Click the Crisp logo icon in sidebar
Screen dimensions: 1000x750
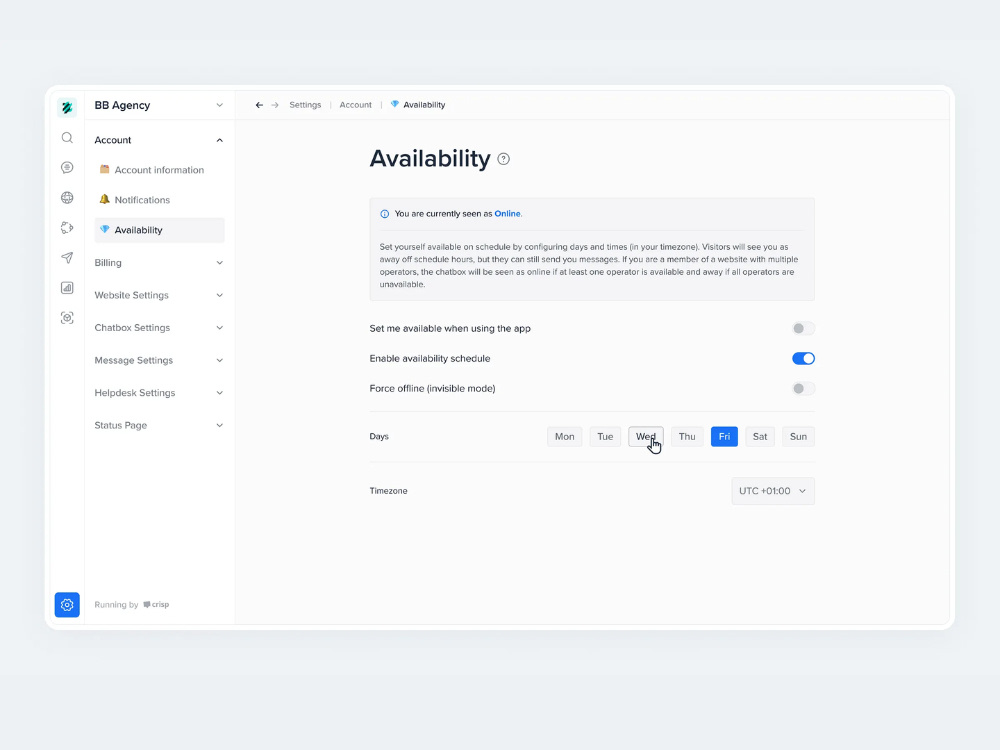point(67,107)
